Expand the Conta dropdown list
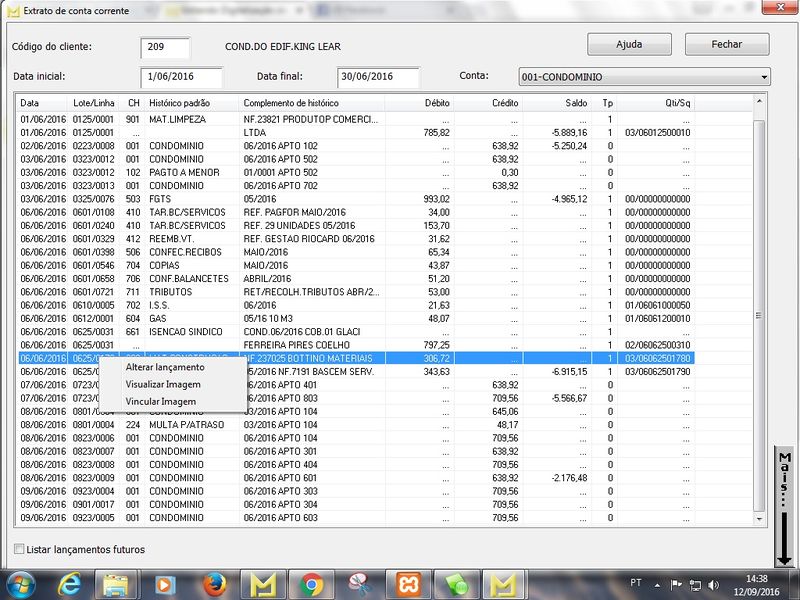The image size is (800, 600). (x=764, y=77)
